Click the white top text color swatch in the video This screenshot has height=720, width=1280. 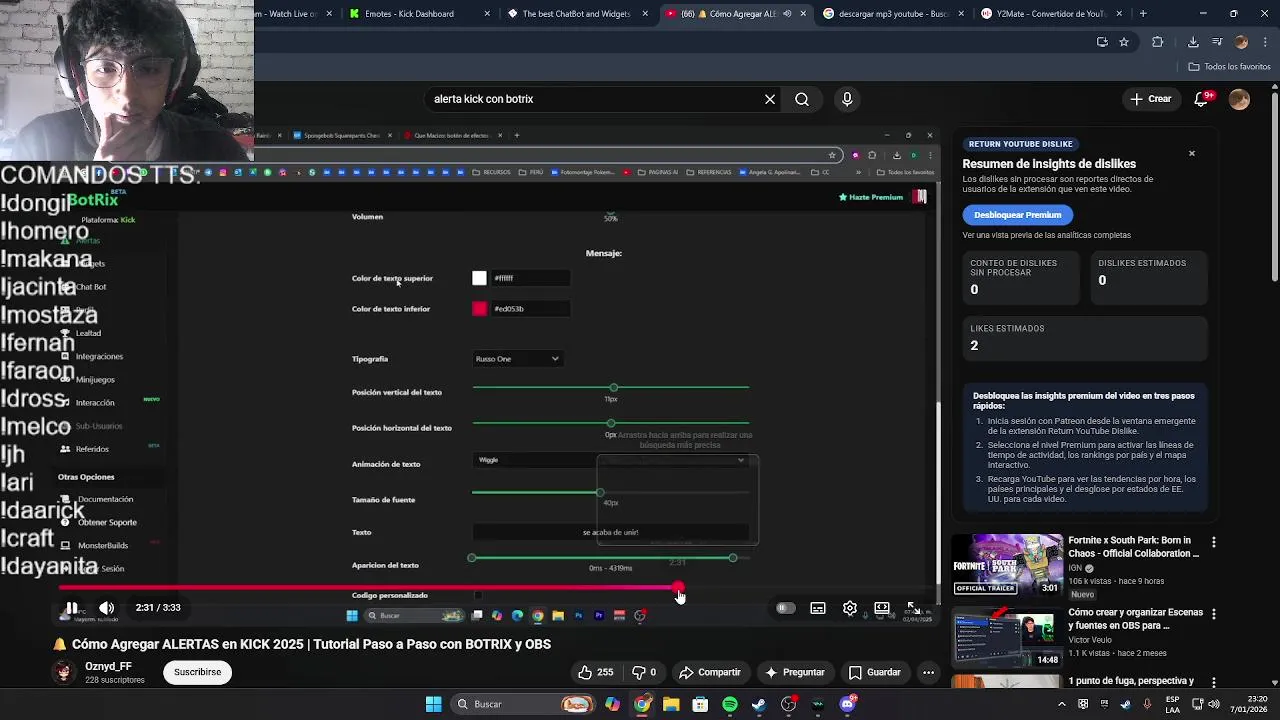pyautogui.click(x=479, y=278)
